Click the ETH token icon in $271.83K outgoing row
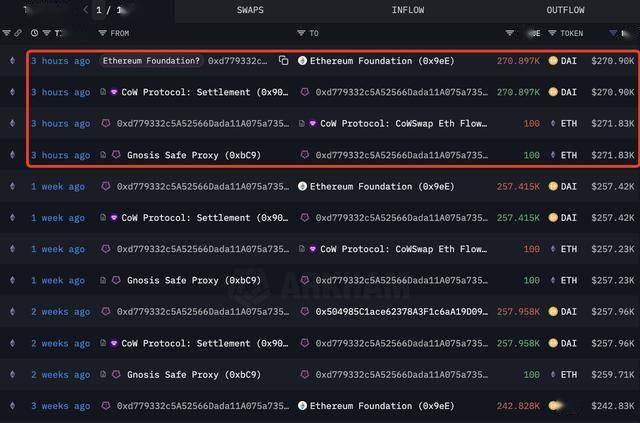Image resolution: width=640 pixels, height=423 pixels. pos(553,123)
